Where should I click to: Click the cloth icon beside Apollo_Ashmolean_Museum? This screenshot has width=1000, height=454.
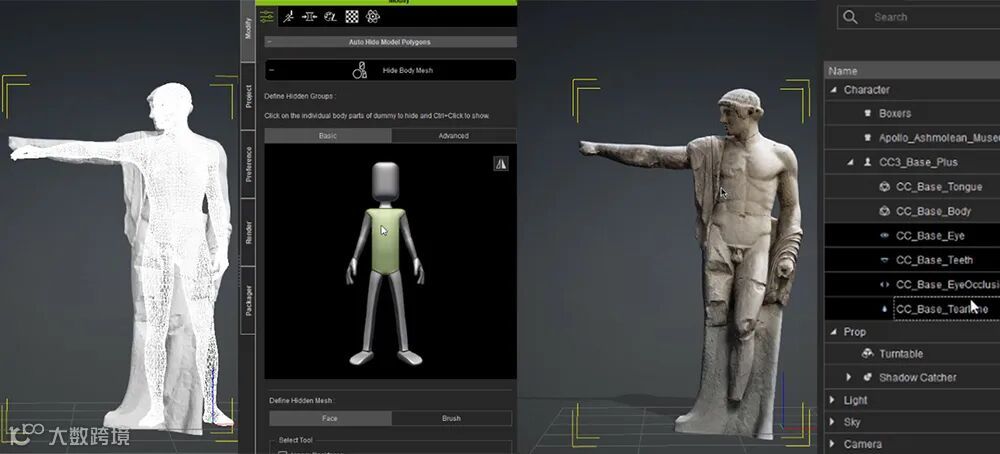(867, 138)
